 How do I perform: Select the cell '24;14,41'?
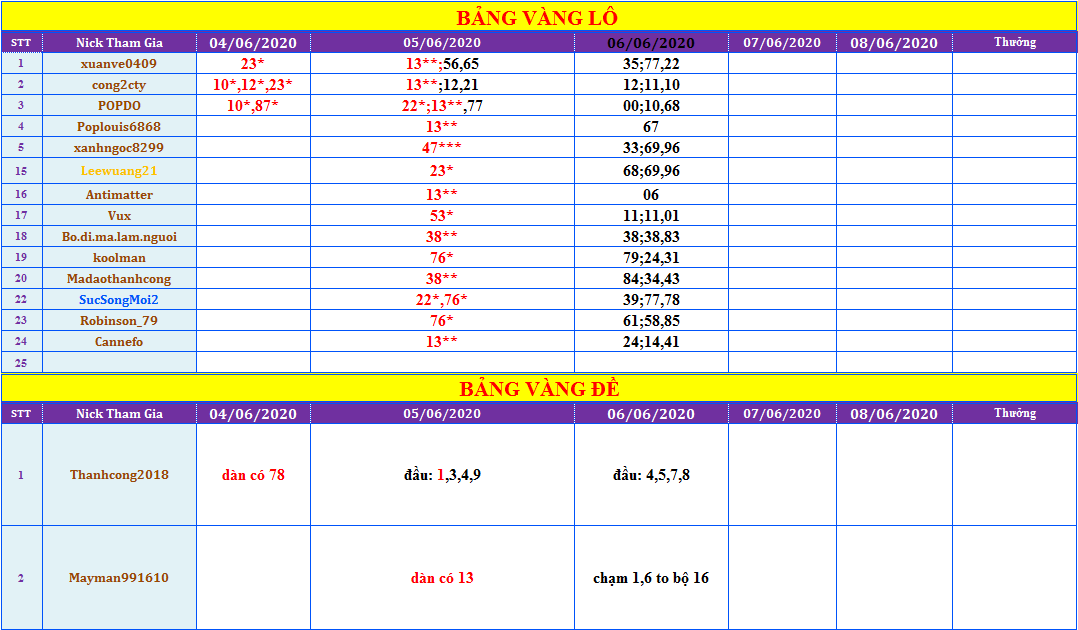click(x=651, y=342)
